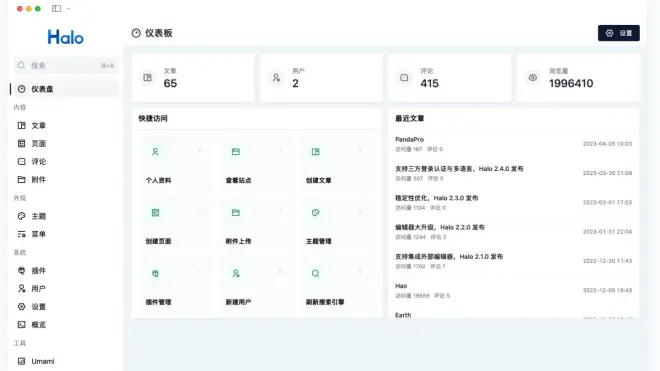This screenshot has height=371, width=660.
Task: Click the 主题管理 palette icon
Action: pos(316,213)
